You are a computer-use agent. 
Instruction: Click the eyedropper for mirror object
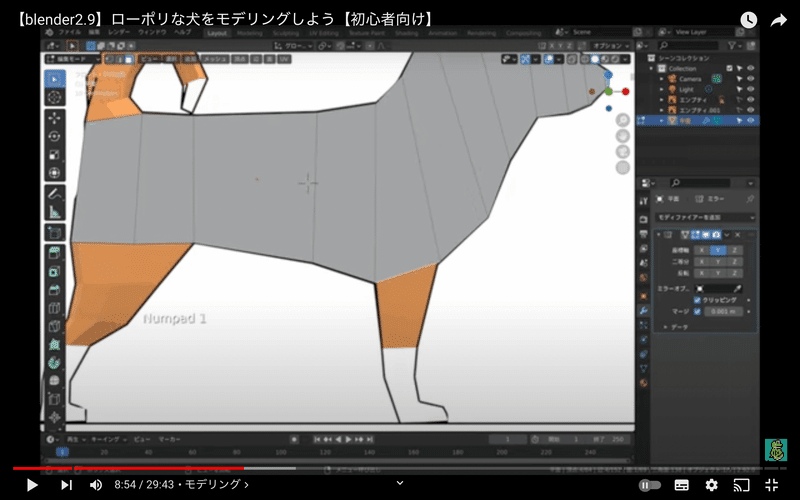tap(737, 289)
